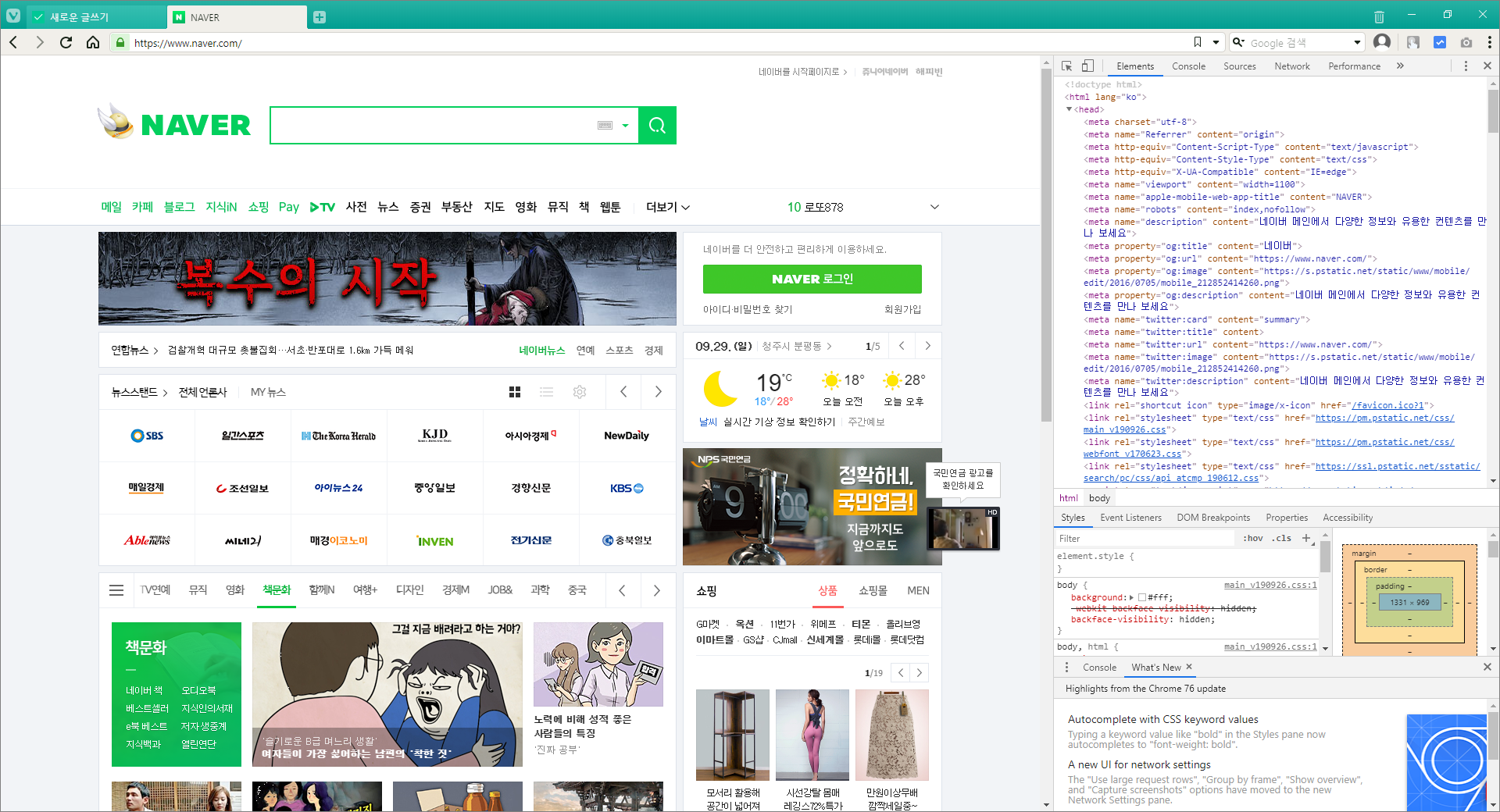Open the 복수의 시작 banner image

[387, 279]
